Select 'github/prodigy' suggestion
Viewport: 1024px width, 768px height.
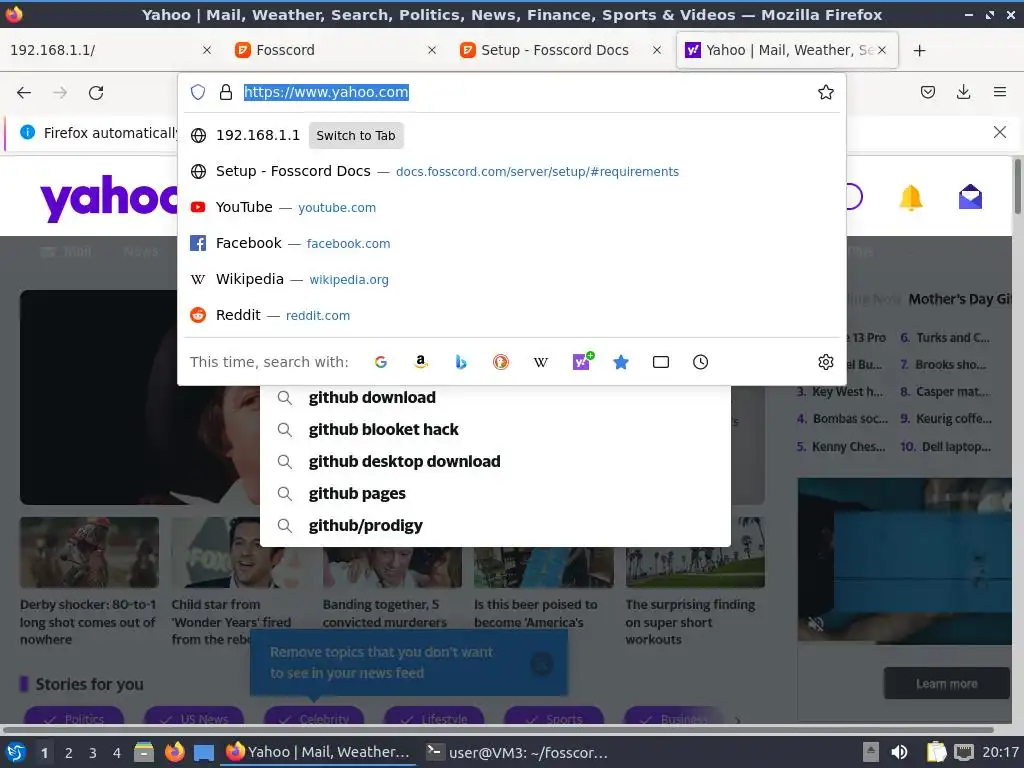tap(495, 525)
